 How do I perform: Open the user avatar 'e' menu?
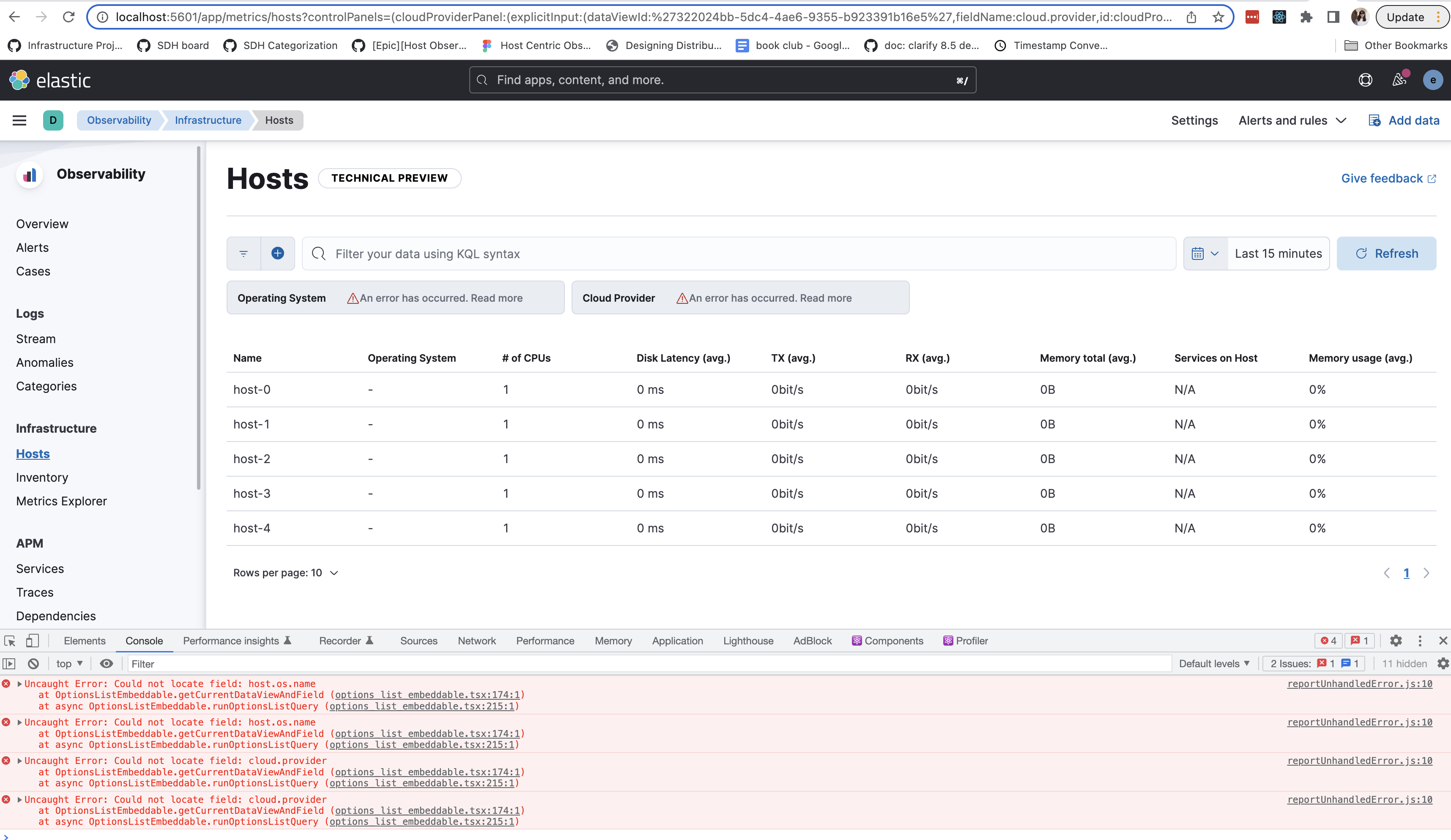[1432, 80]
